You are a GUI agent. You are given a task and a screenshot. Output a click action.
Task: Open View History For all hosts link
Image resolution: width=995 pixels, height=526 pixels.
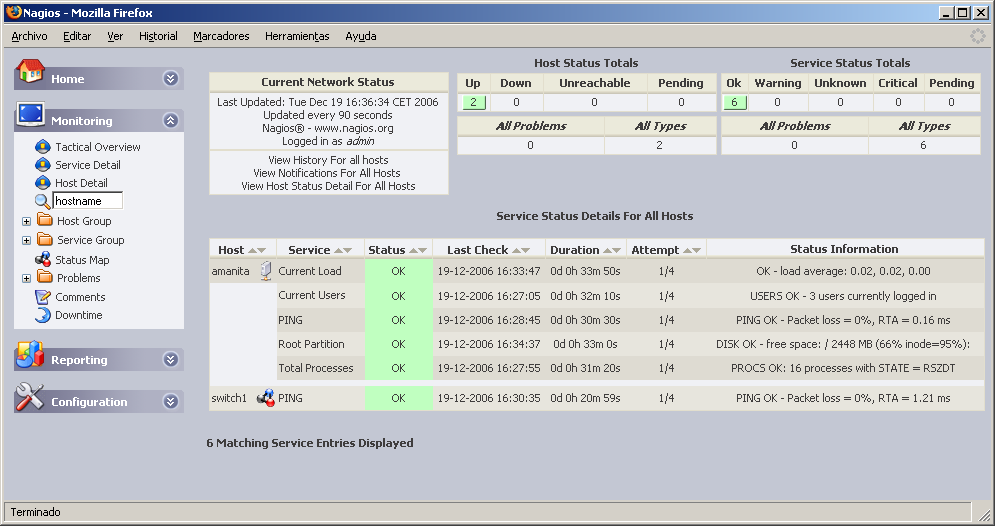pyautogui.click(x=328, y=160)
